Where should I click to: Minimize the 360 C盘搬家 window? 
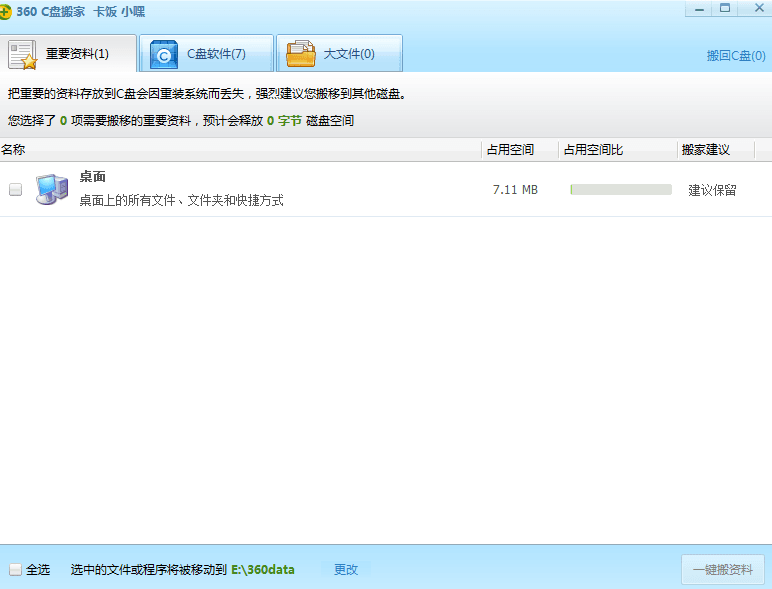(699, 9)
